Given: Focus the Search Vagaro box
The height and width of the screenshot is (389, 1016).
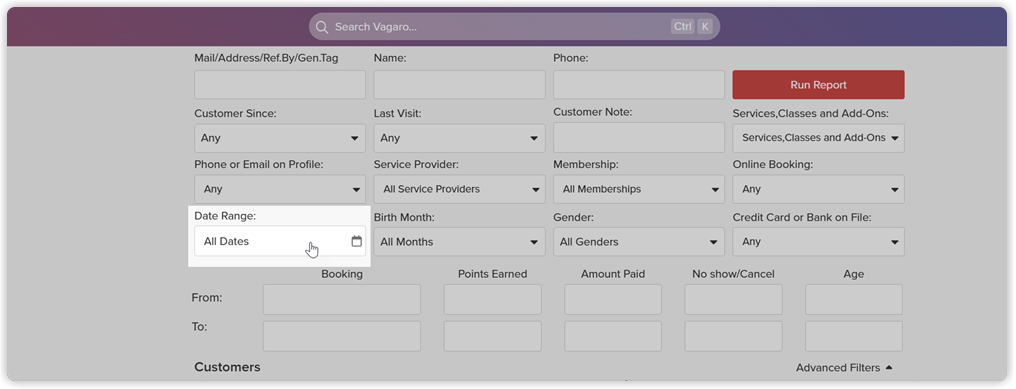Looking at the screenshot, I should [x=514, y=27].
